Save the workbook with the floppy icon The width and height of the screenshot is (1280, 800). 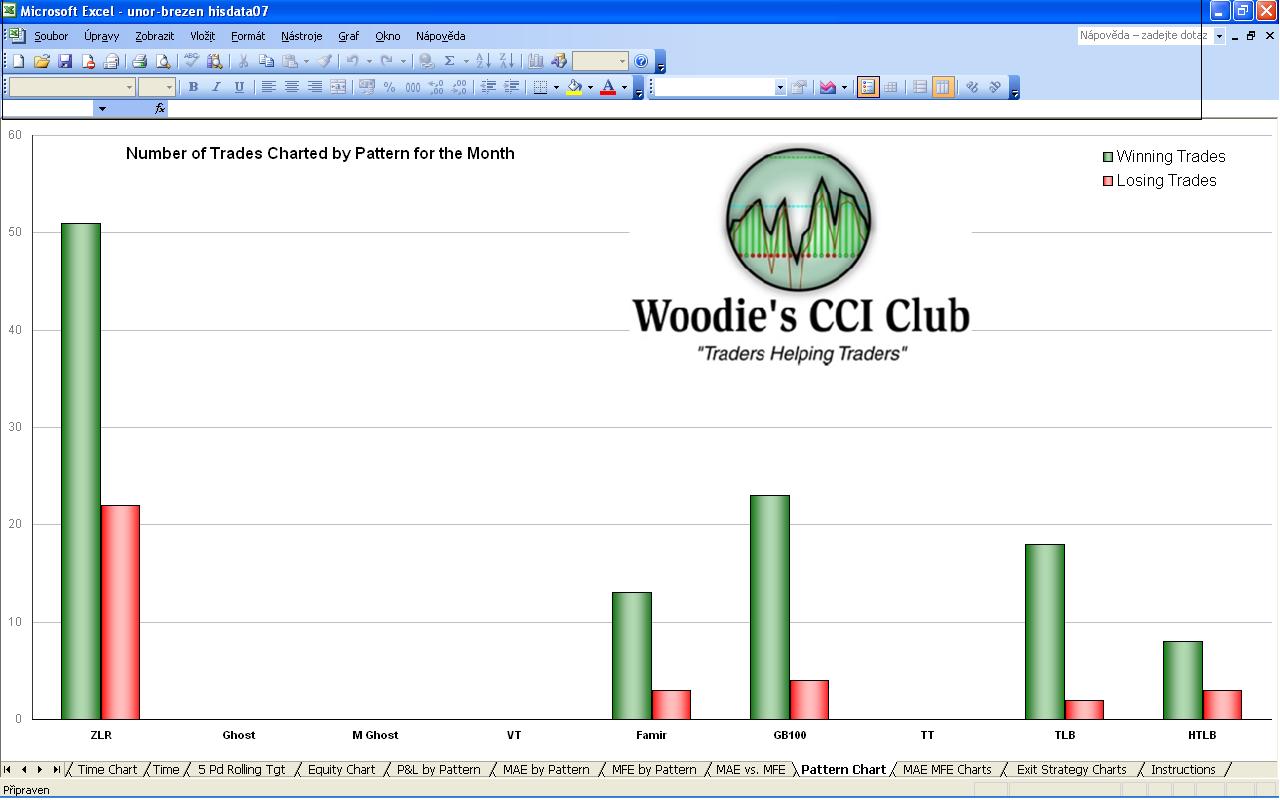[65, 61]
